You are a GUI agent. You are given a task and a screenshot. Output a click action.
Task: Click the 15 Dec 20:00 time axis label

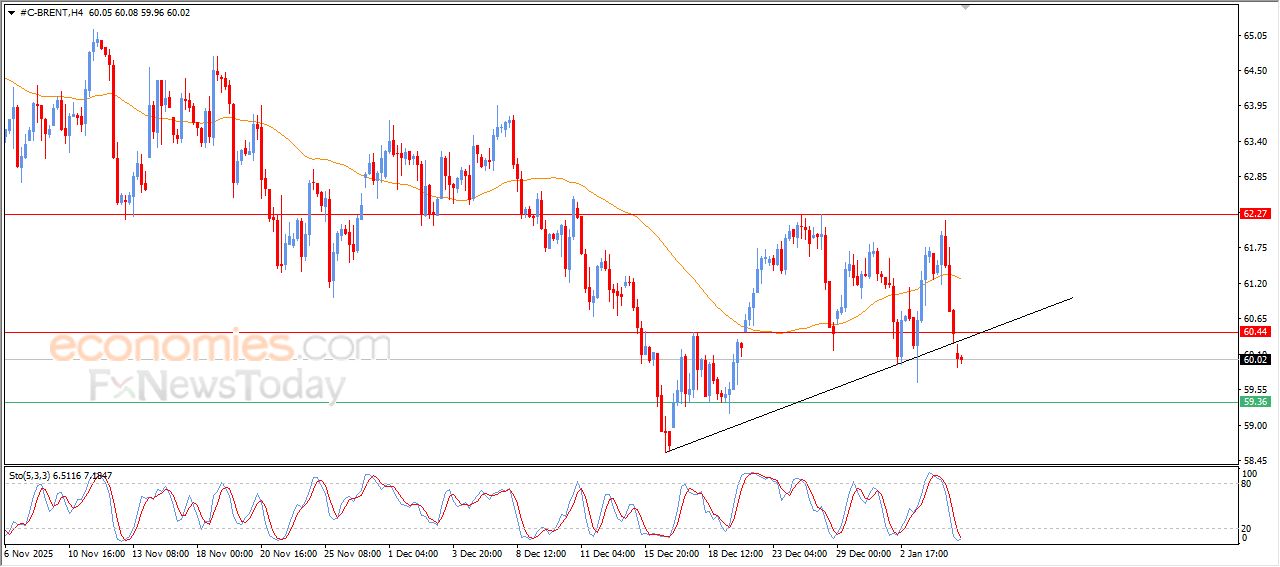coord(674,552)
